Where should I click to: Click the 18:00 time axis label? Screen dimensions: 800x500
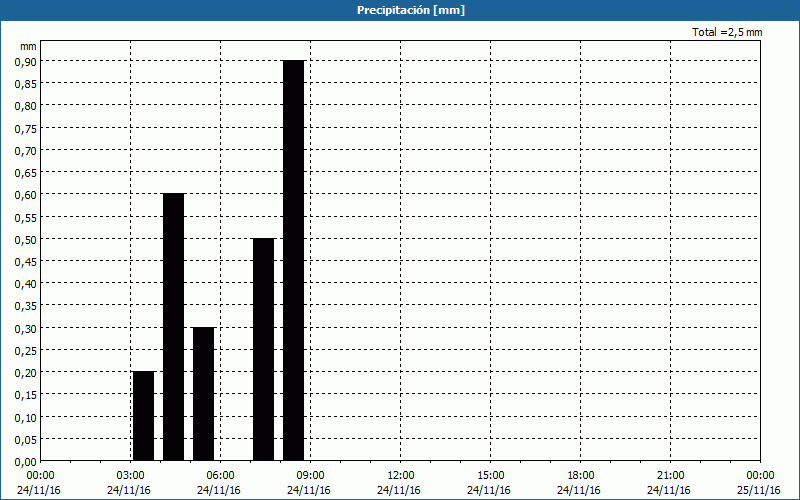coord(580,476)
